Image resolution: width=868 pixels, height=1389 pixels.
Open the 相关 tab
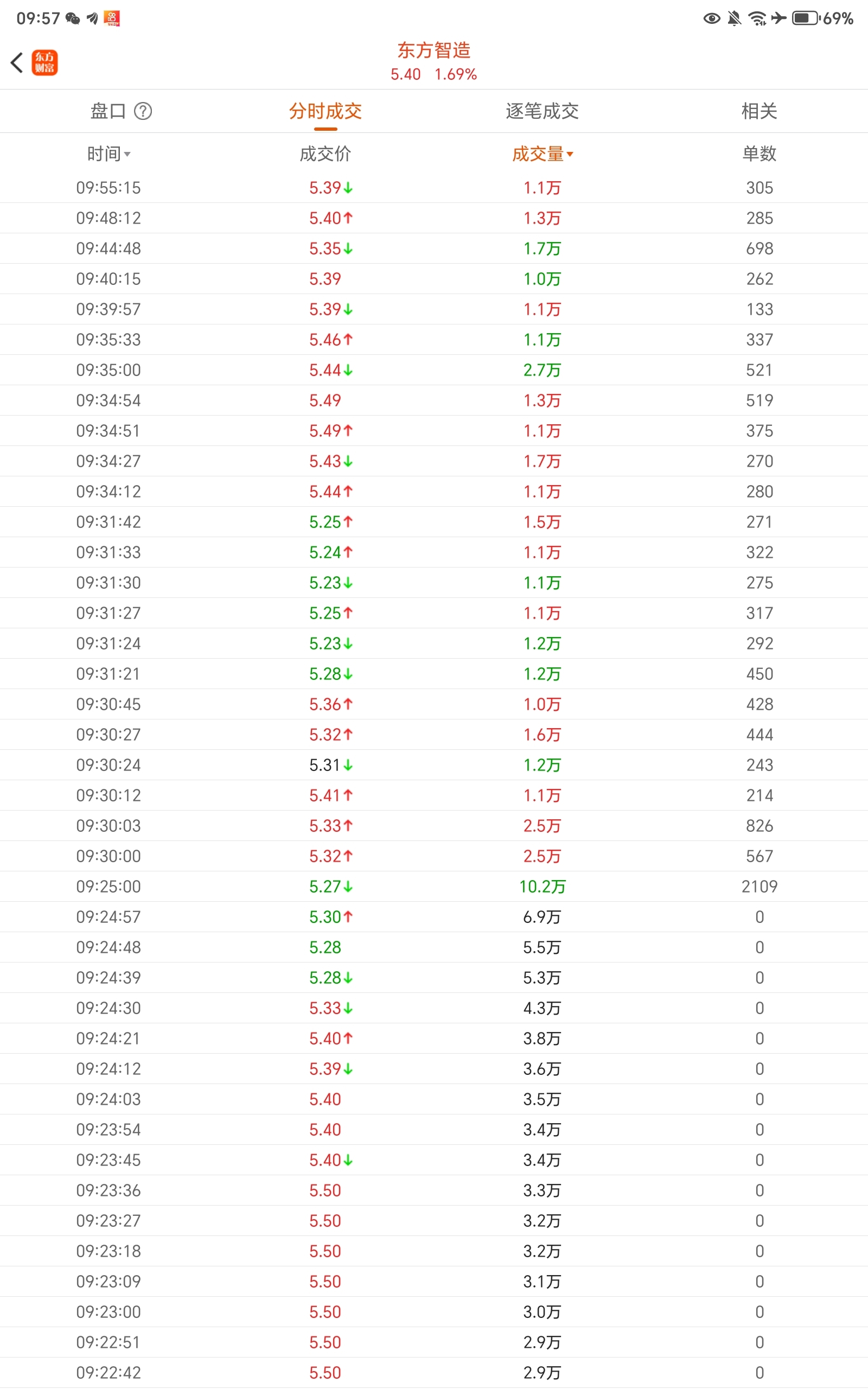759,111
